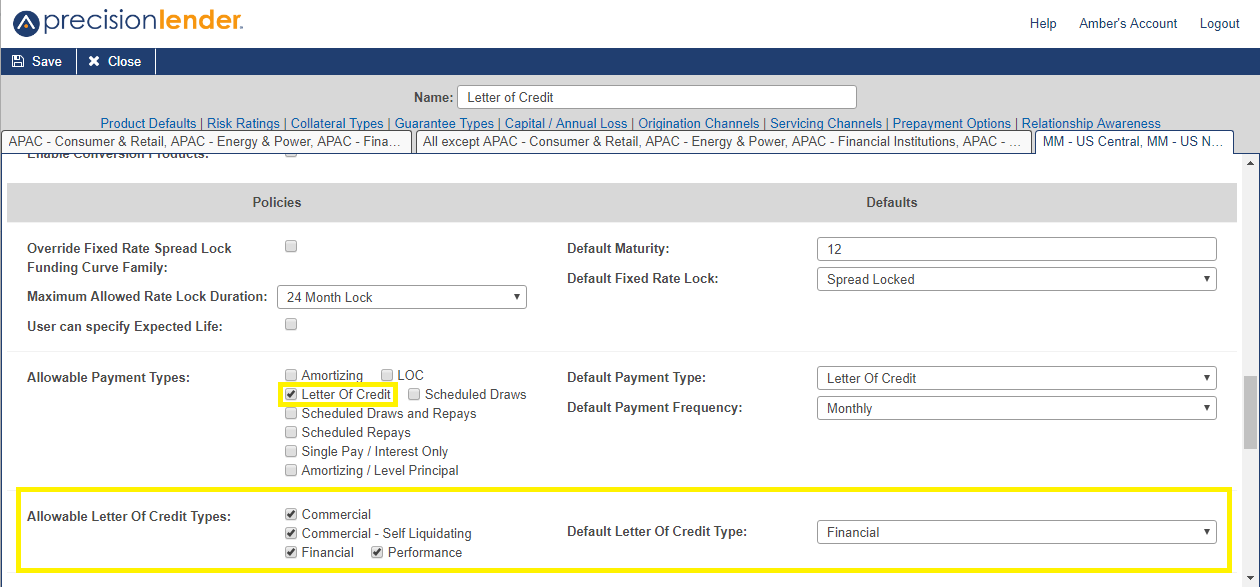Open Maximum Allowed Rate Lock Duration dropdown
Viewport: 1260px width, 587px height.
[401, 297]
